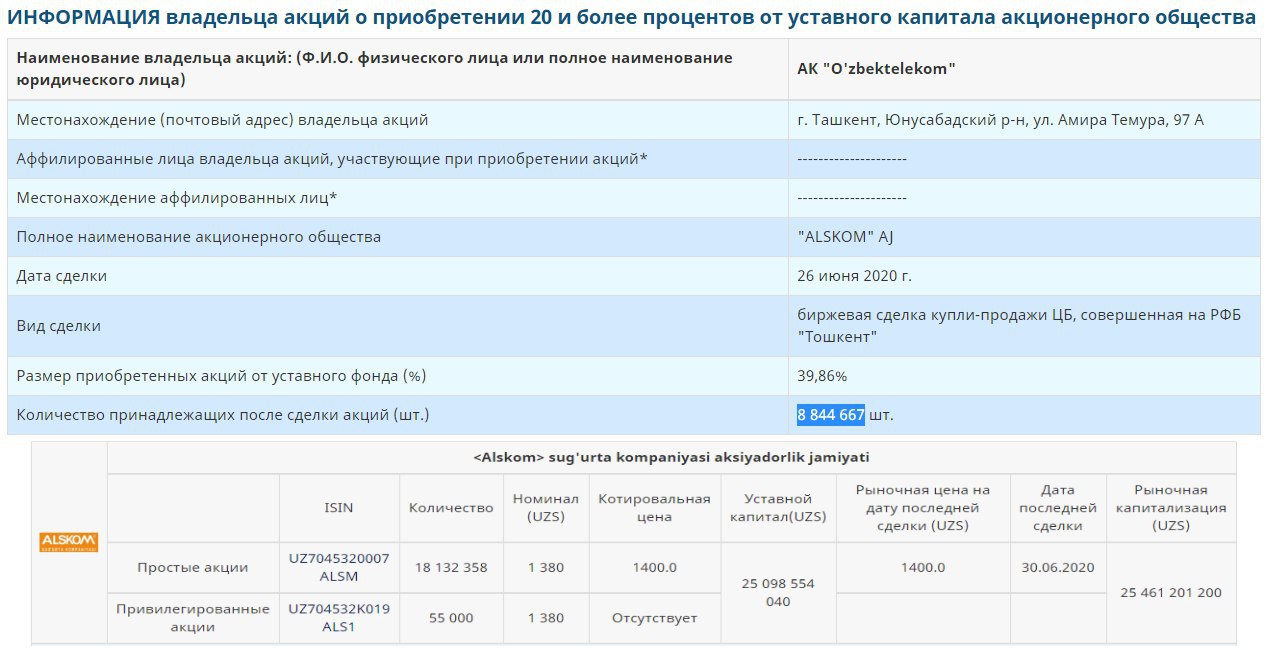Viewport: 1266px width, 650px height.
Task: Click the Номинал (UZS) column header
Action: [x=545, y=508]
